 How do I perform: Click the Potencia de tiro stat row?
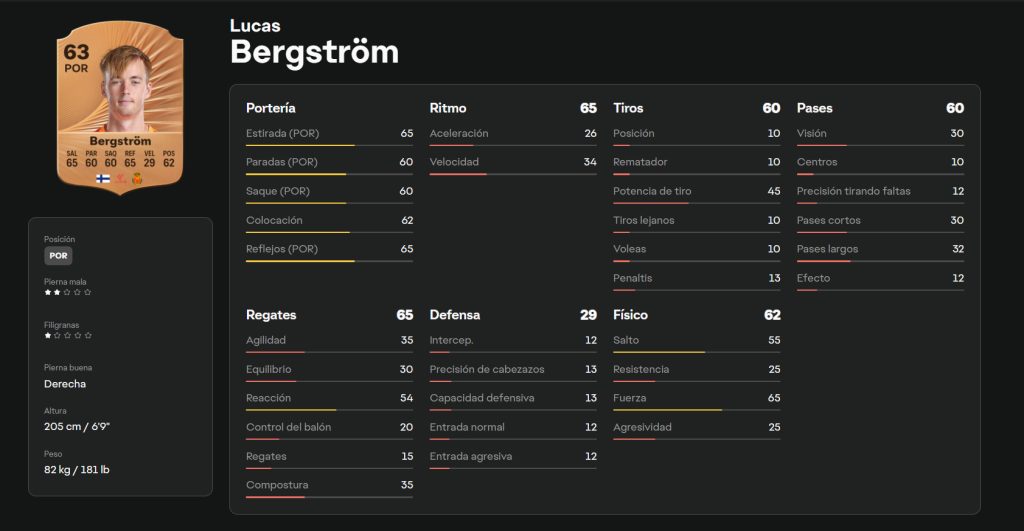coord(696,191)
